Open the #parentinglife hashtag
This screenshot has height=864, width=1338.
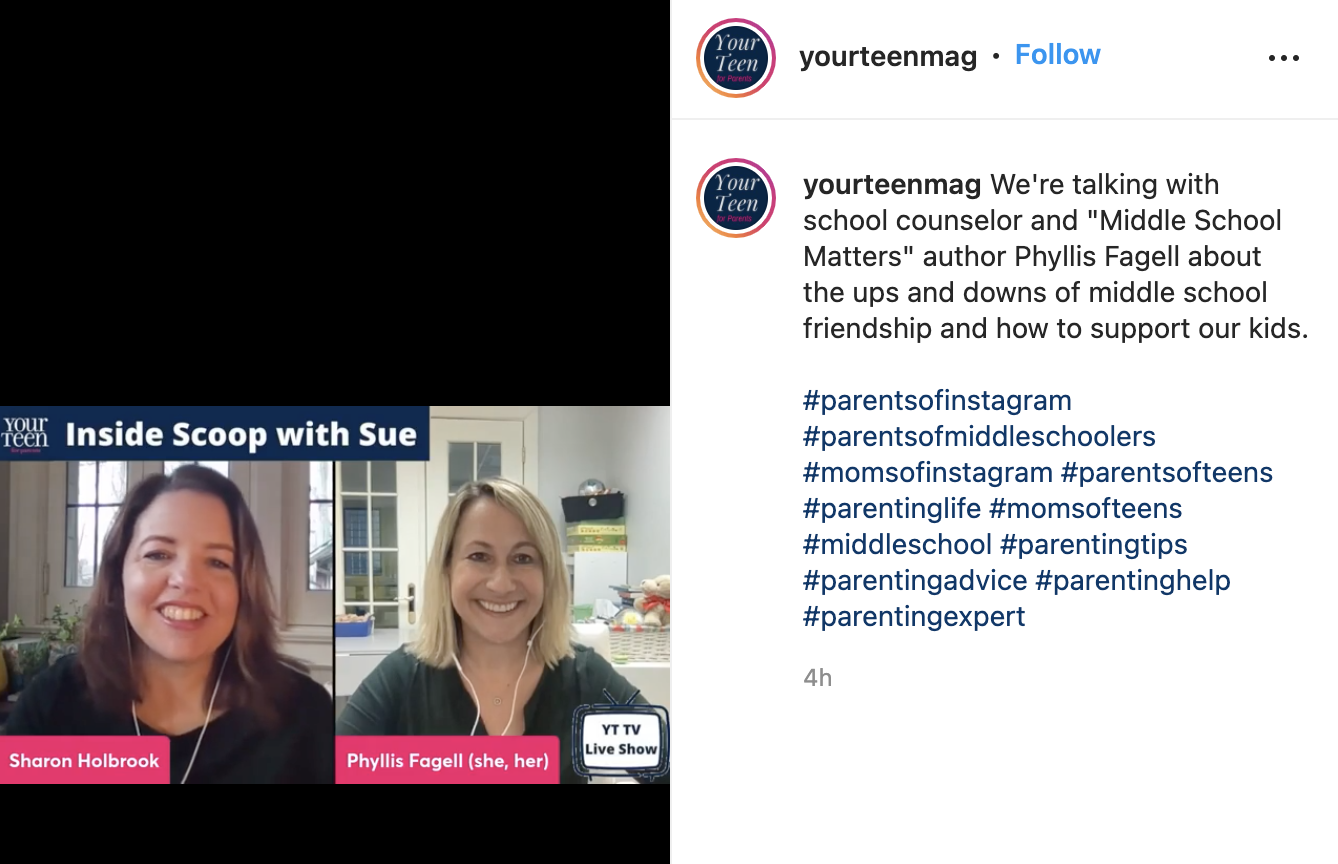(892, 509)
